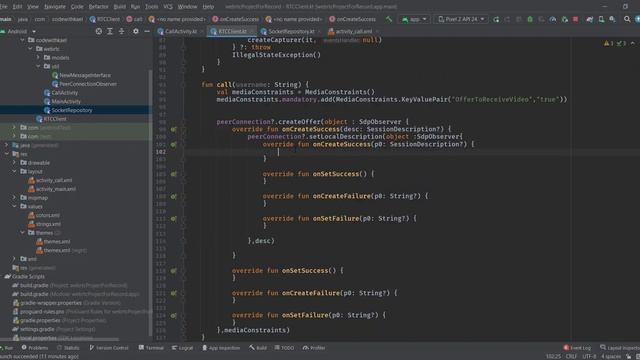Open the Profiler tool window

pyautogui.click(x=314, y=348)
